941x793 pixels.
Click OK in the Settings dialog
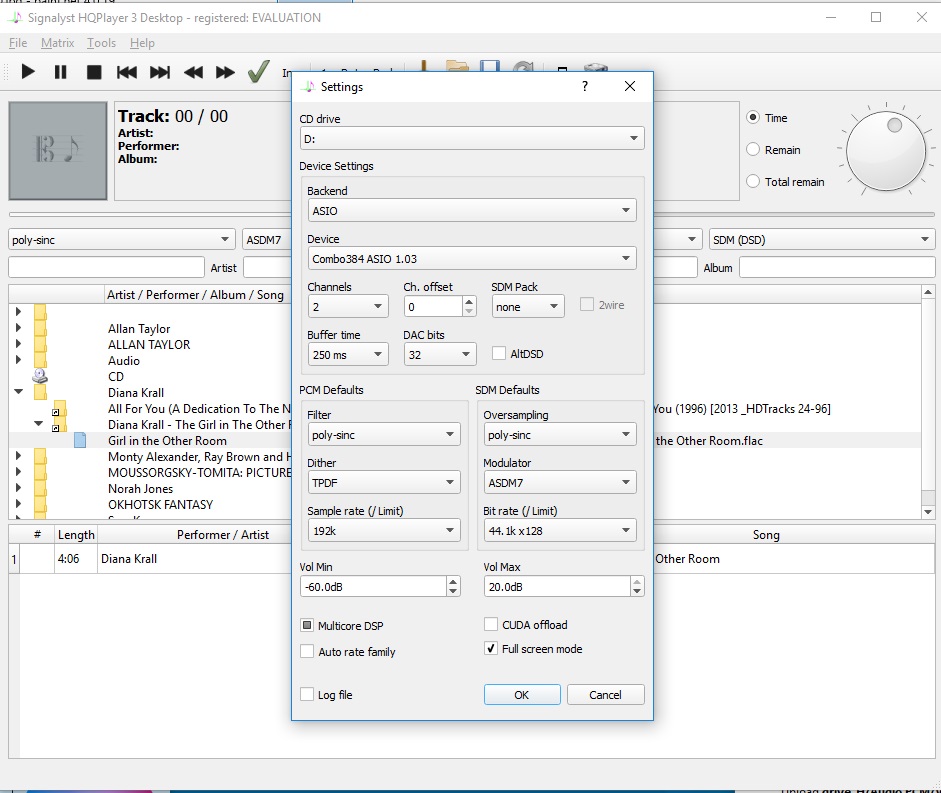[x=521, y=695]
